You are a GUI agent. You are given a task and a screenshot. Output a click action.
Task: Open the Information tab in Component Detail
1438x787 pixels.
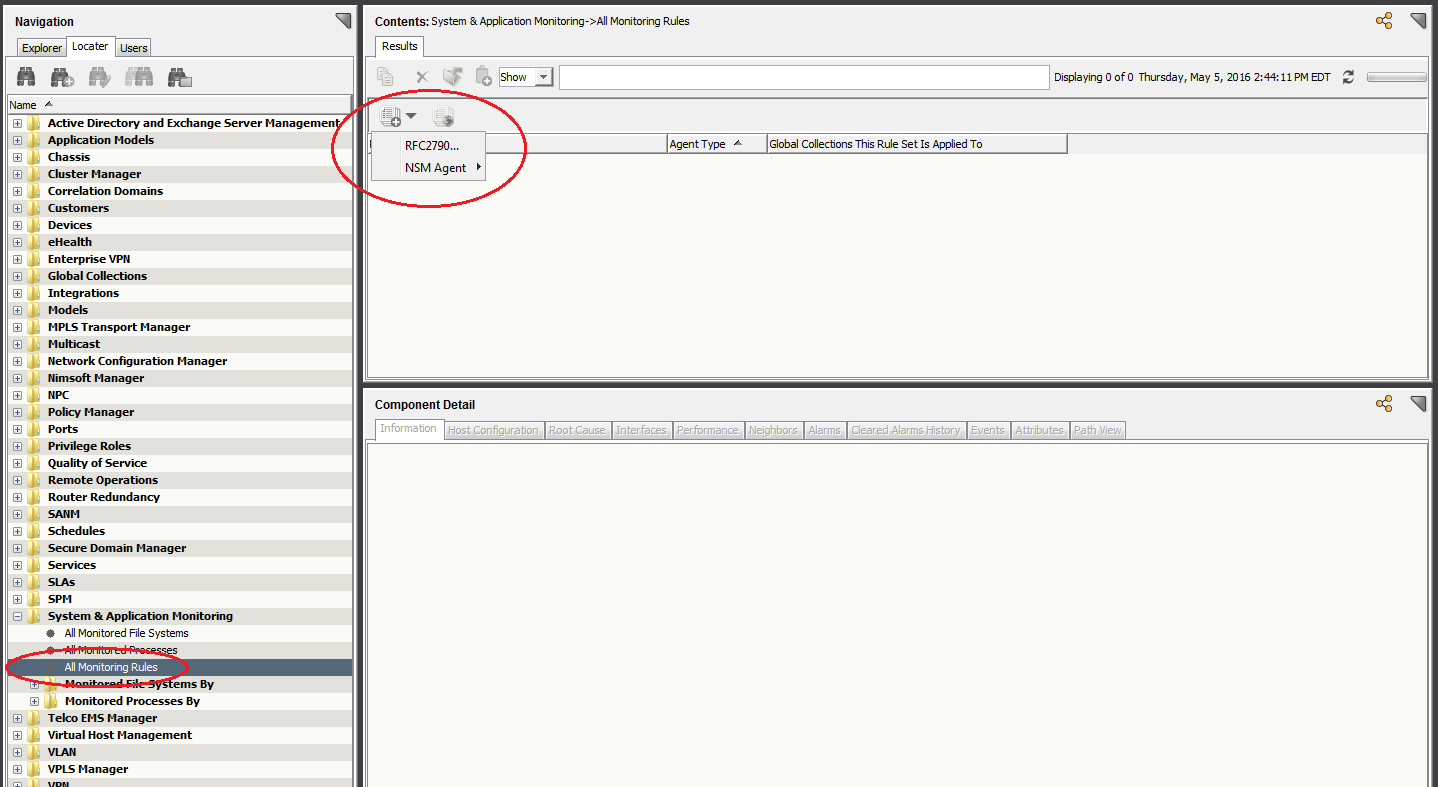(408, 429)
